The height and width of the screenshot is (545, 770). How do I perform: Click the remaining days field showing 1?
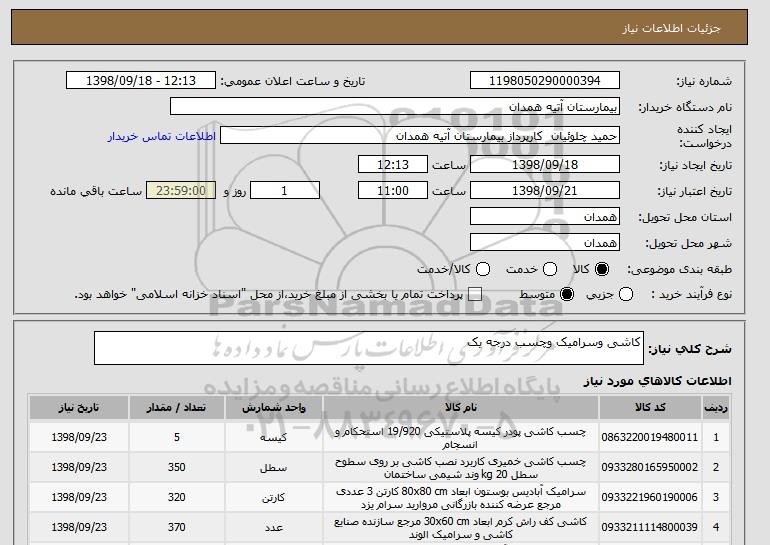tap(285, 191)
